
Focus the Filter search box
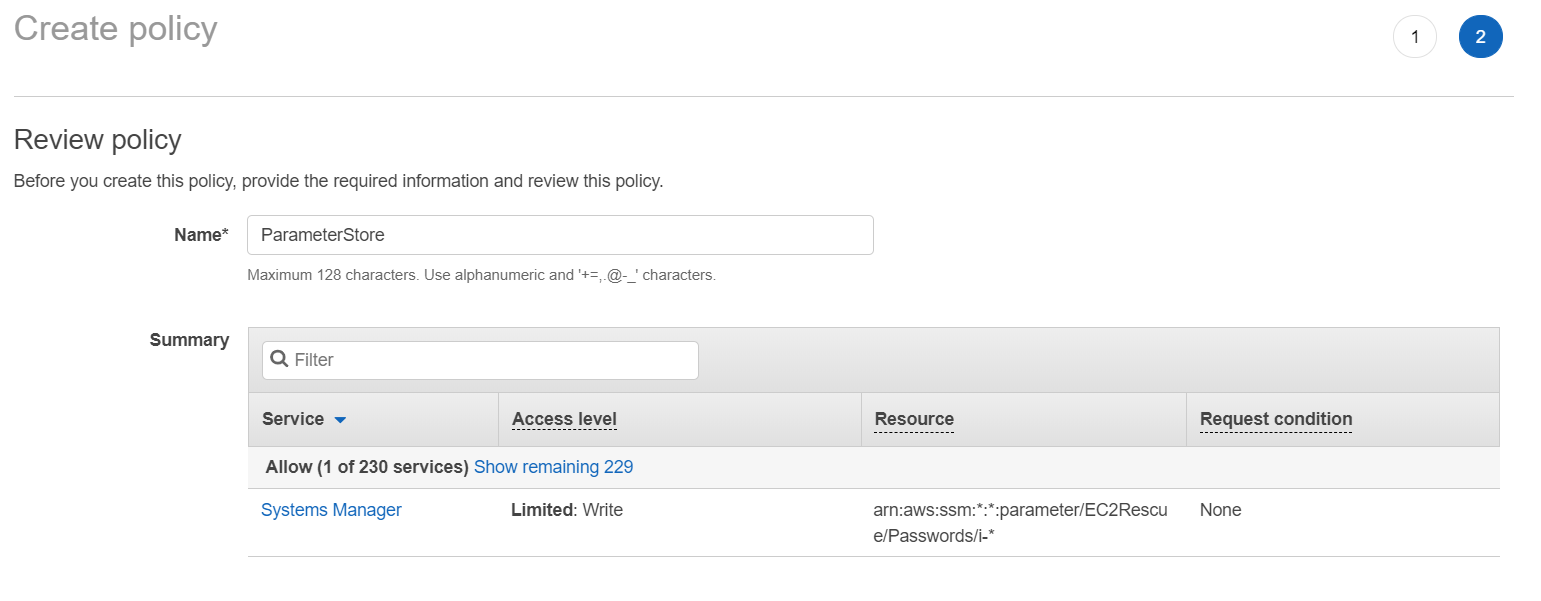pos(490,360)
